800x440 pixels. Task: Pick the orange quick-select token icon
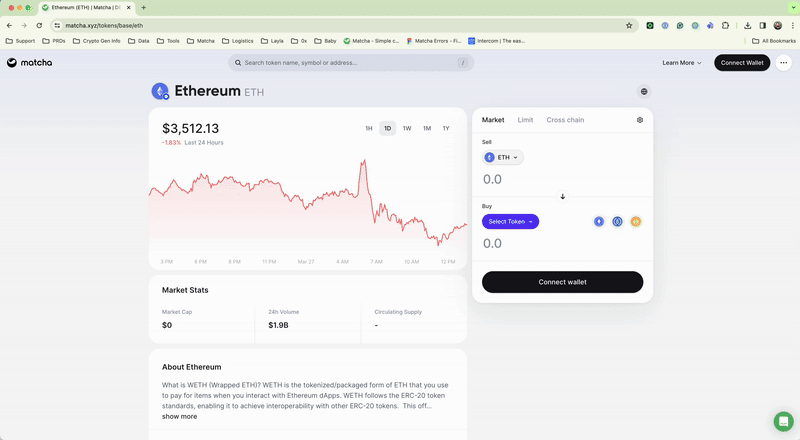(x=635, y=221)
